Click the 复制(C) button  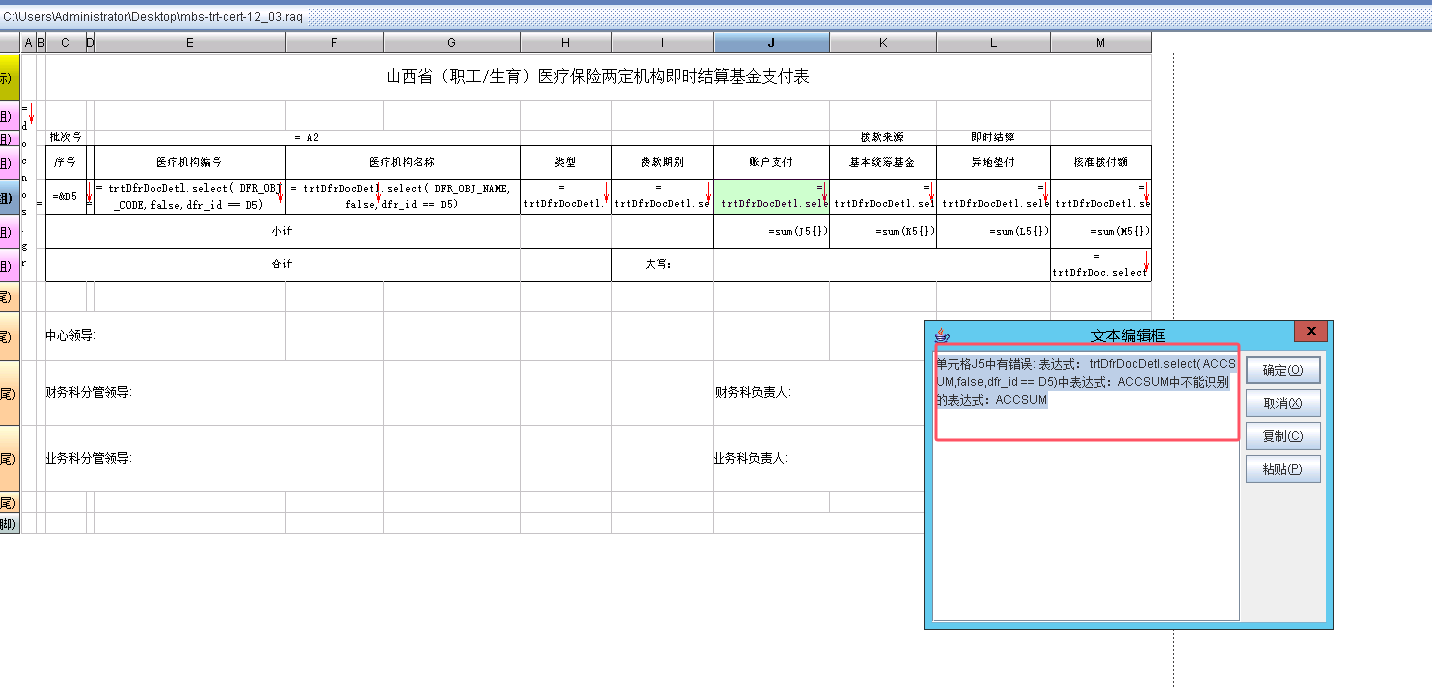[1283, 436]
